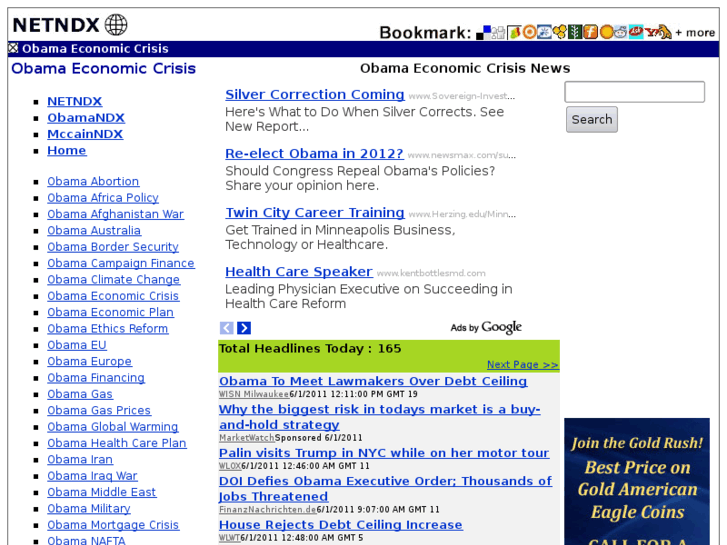The height and width of the screenshot is (545, 727).
Task: Open the '+ more' bookmark options
Action: (x=695, y=32)
